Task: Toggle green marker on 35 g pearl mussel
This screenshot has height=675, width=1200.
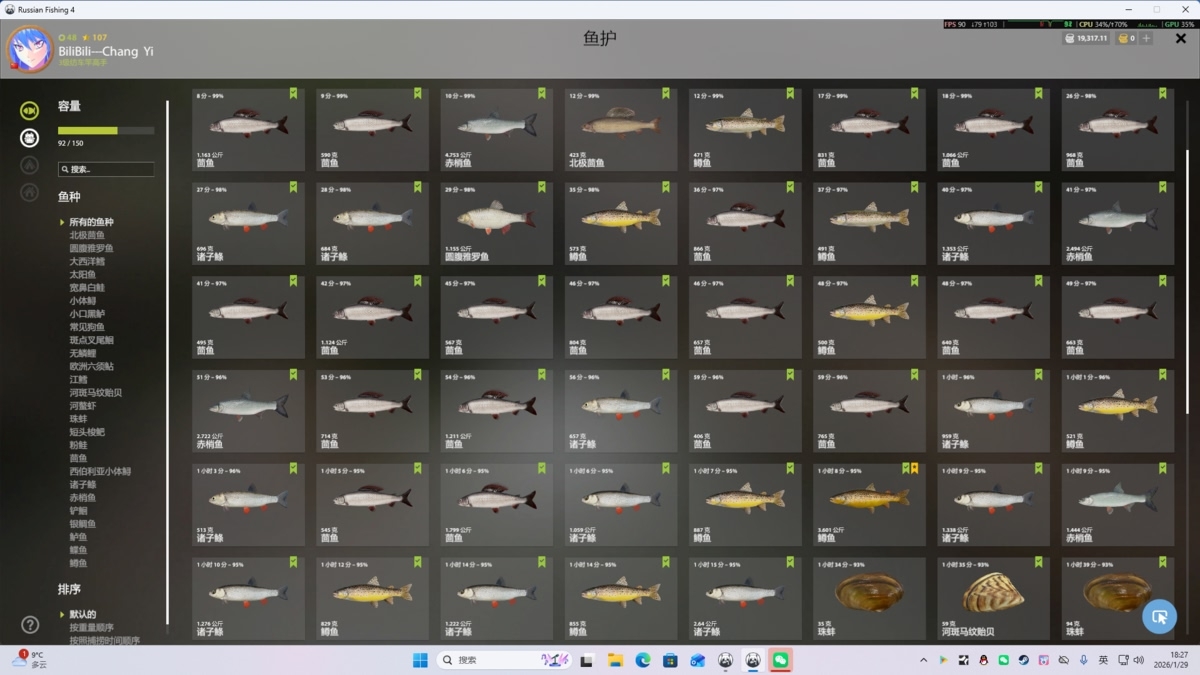Action: pyautogui.click(x=914, y=563)
